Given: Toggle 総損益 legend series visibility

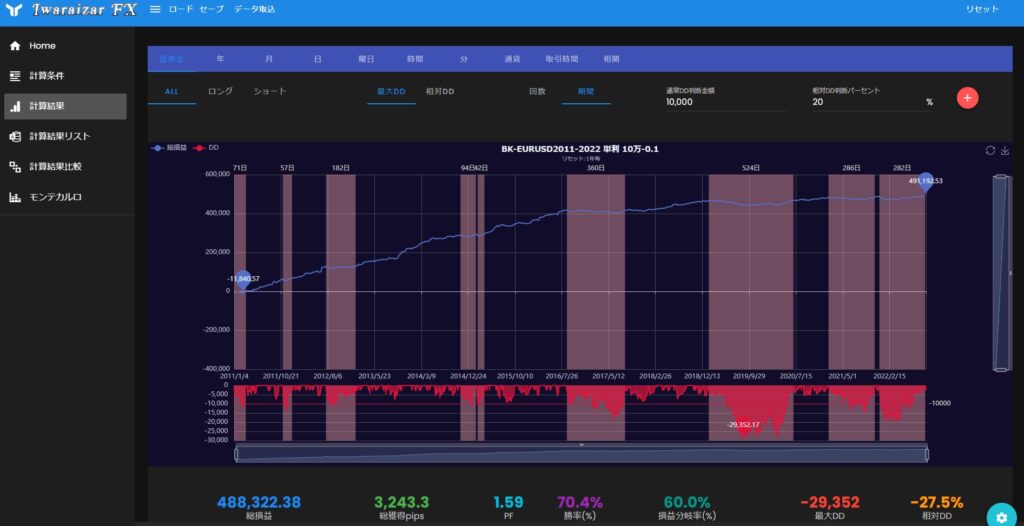Looking at the screenshot, I should tap(169, 148).
